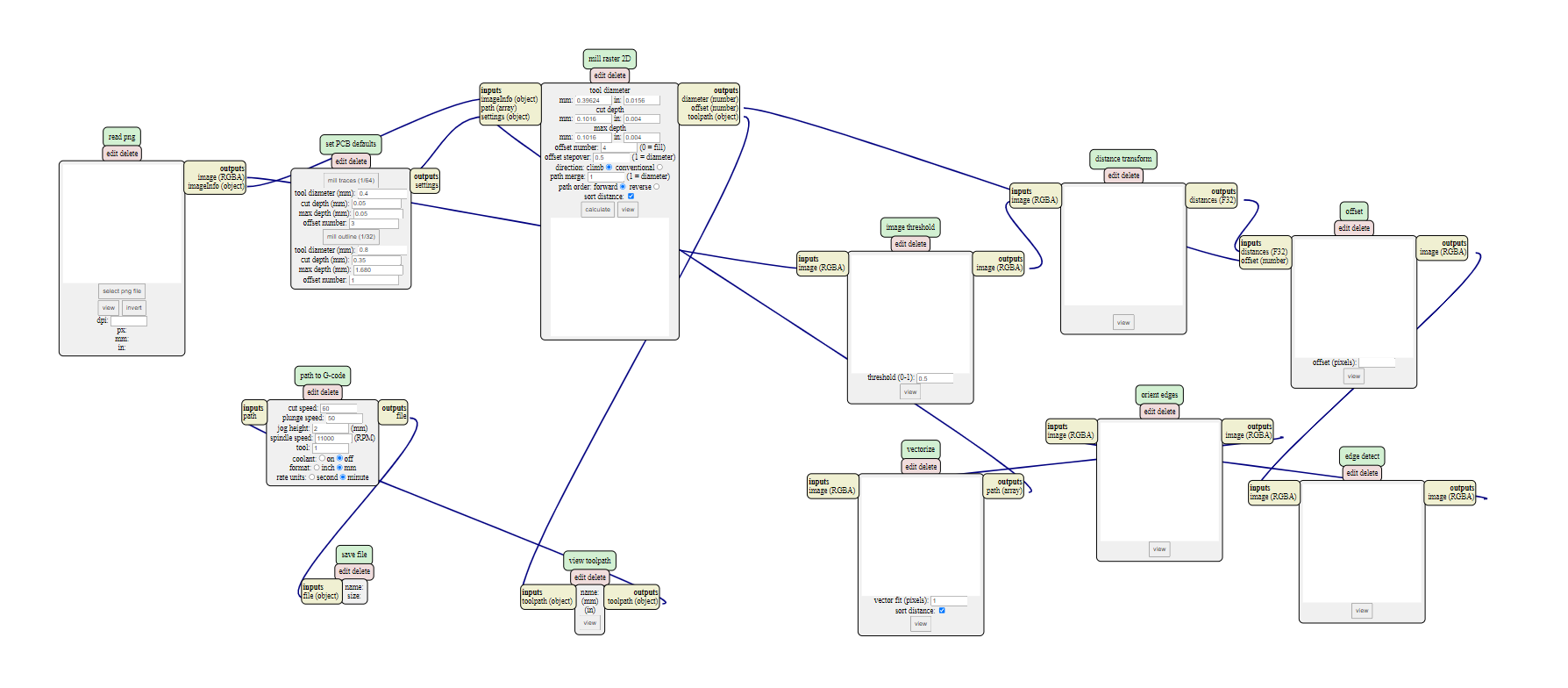Click view in orient edges module
The image size is (1568, 688).
point(1159,549)
